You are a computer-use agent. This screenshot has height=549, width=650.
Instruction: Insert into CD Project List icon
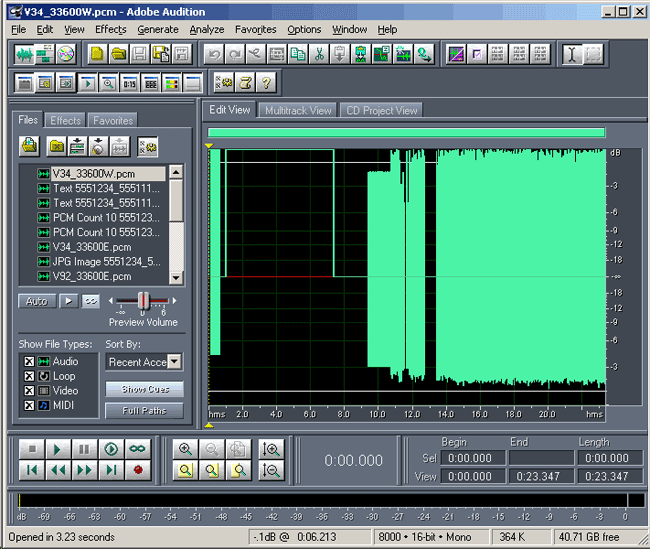pos(98,146)
